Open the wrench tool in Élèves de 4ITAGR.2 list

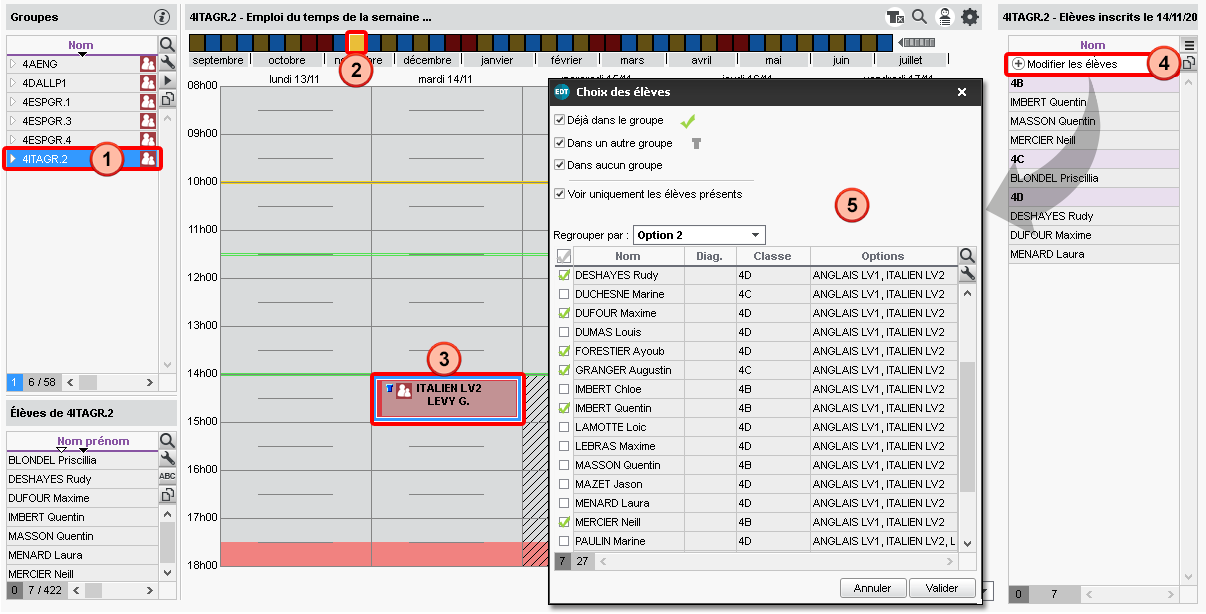pyautogui.click(x=167, y=458)
